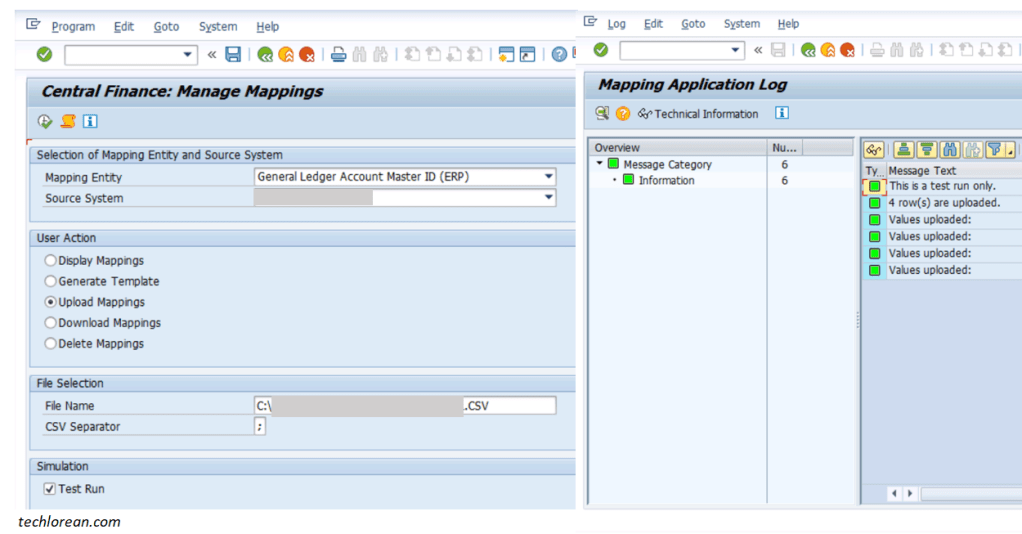Open System menu in Manage Mappings window
This screenshot has height=534, width=1022.
pos(218,27)
